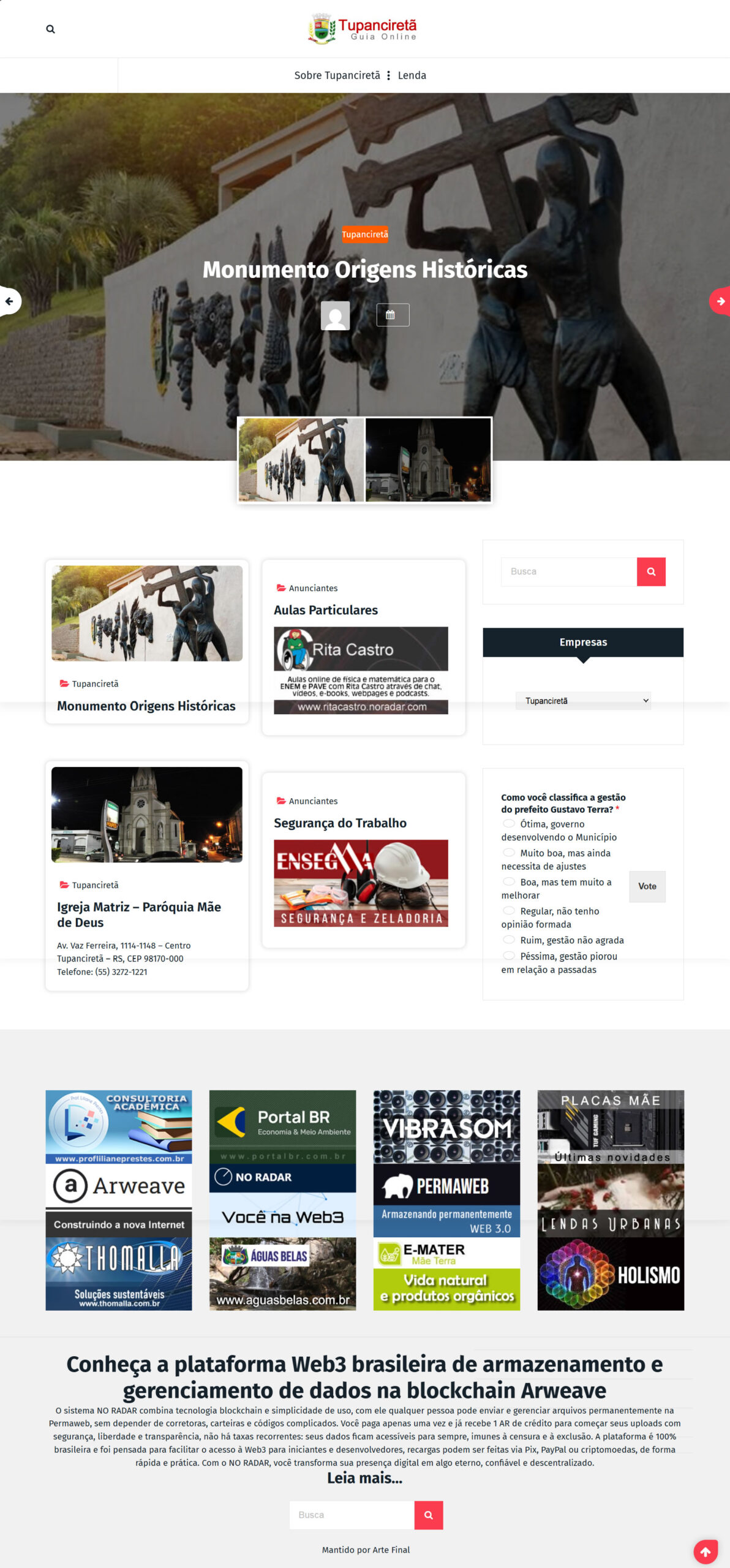
Task: Open the 'Leia mais...' link
Action: (364, 1478)
